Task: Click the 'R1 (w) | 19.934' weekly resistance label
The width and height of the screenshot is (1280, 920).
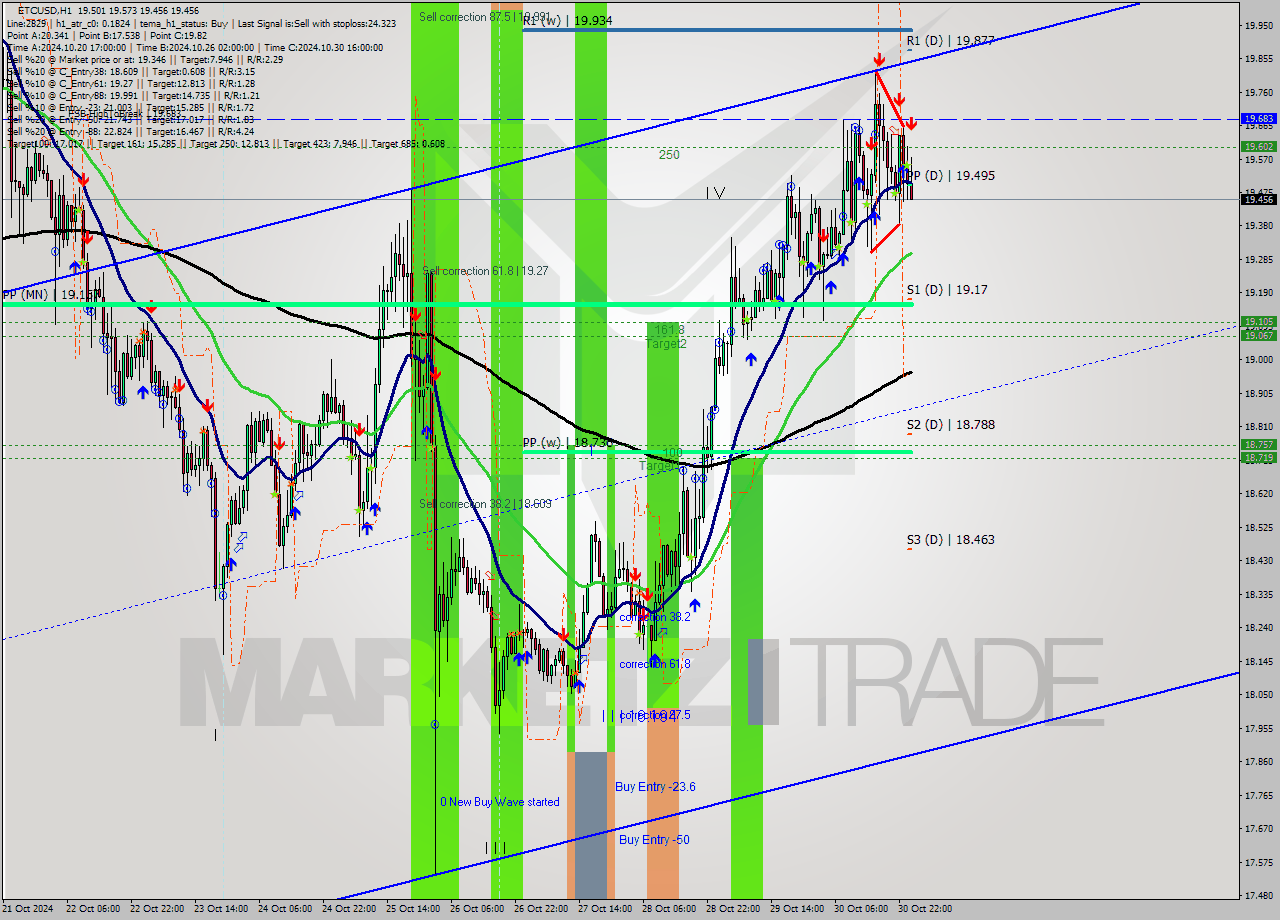Action: (x=568, y=20)
